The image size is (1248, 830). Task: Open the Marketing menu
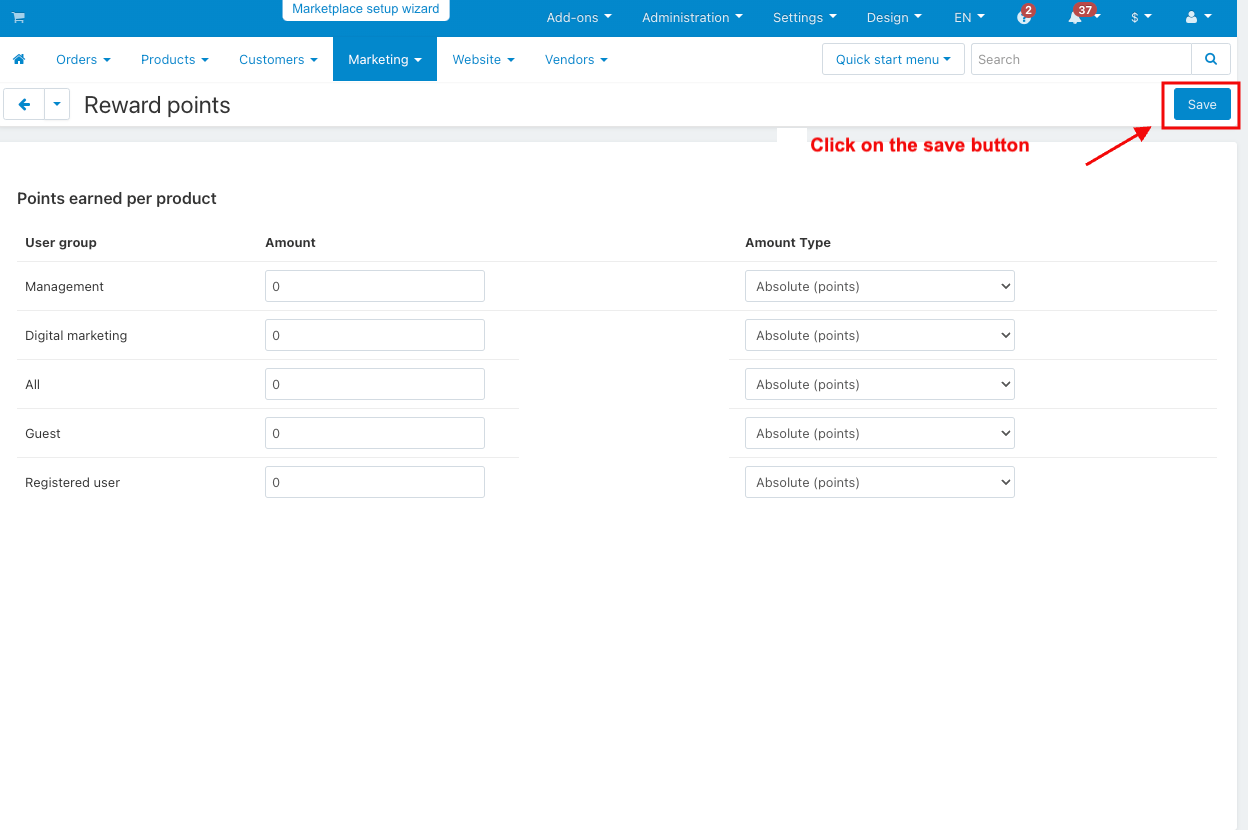coord(385,60)
